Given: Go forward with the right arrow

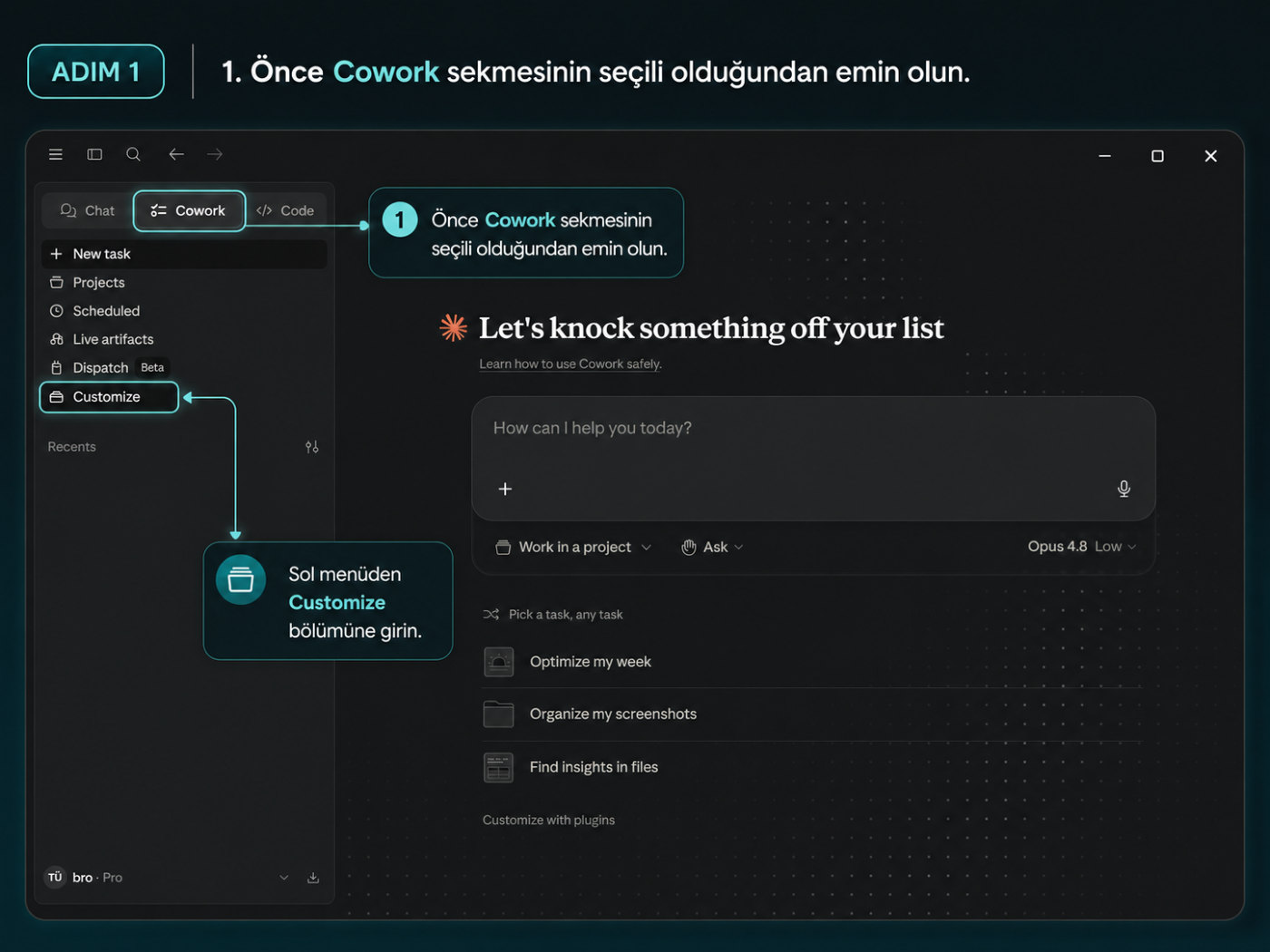Looking at the screenshot, I should coord(215,154).
